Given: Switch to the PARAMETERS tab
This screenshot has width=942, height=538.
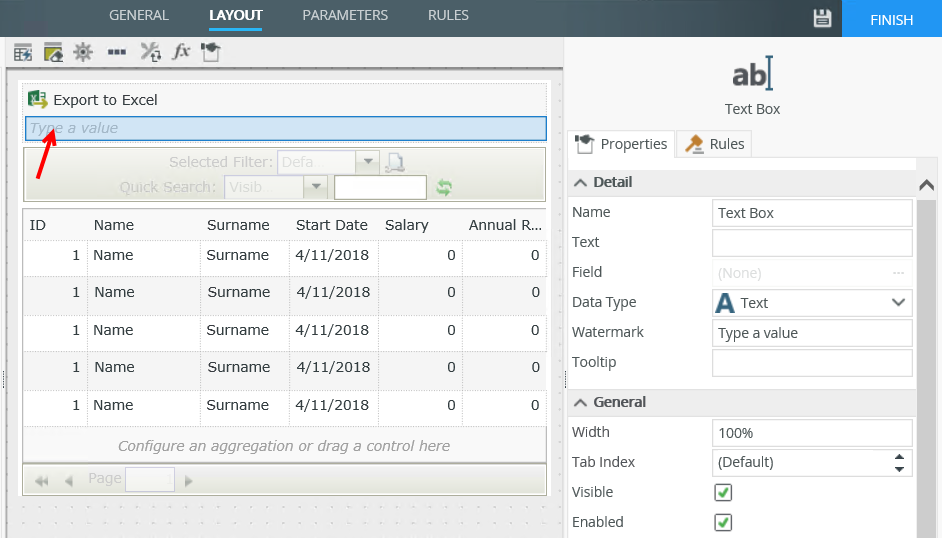Looking at the screenshot, I should (x=345, y=16).
